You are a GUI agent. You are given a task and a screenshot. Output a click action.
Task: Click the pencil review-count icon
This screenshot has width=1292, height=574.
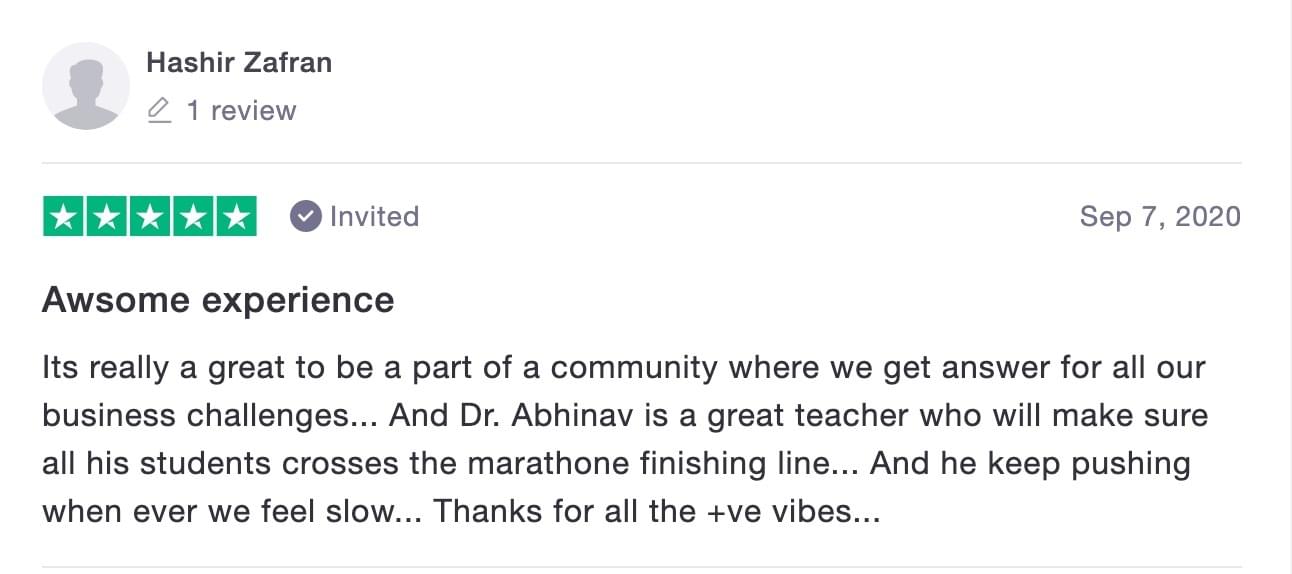(159, 110)
